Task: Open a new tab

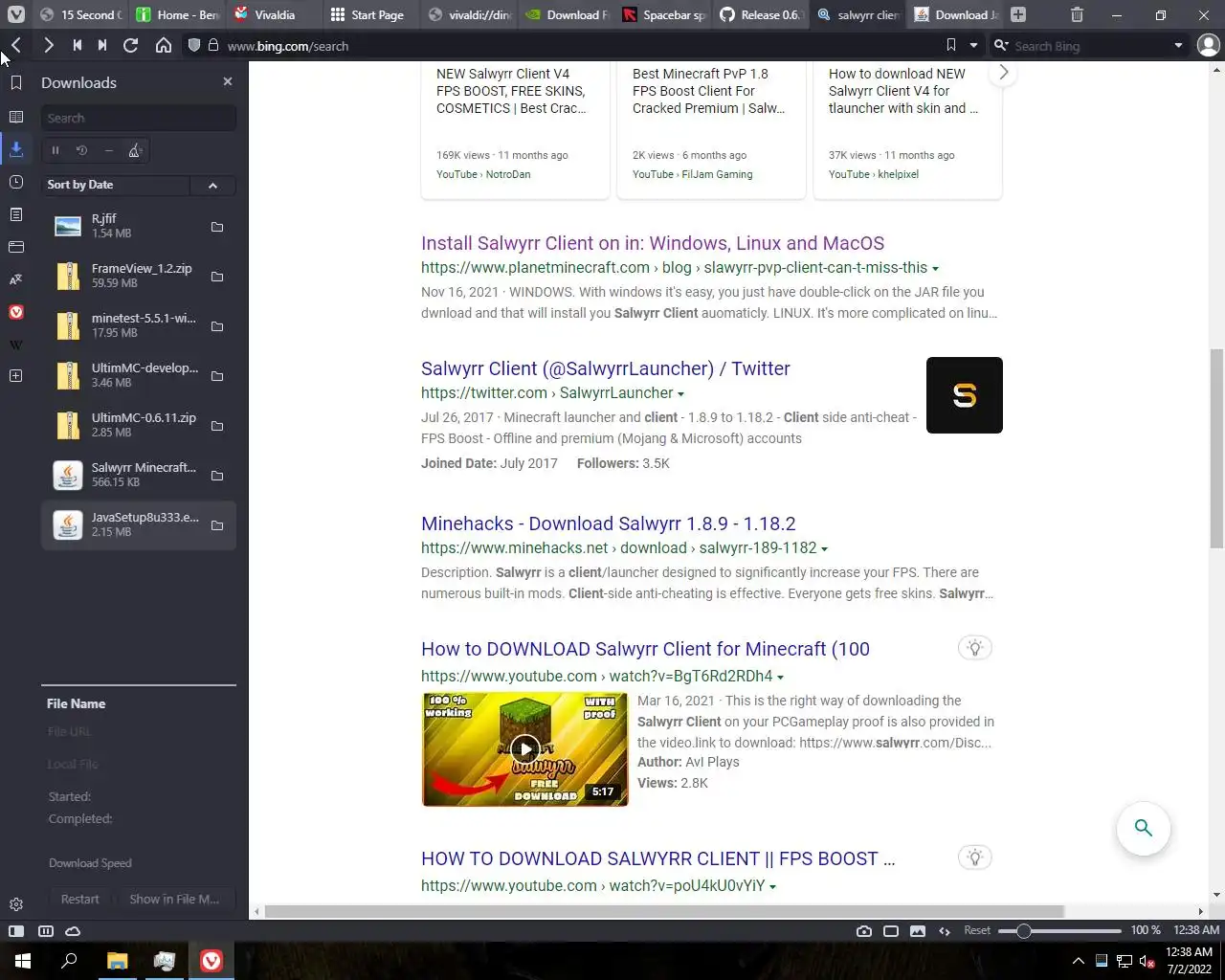Action: [x=1018, y=14]
